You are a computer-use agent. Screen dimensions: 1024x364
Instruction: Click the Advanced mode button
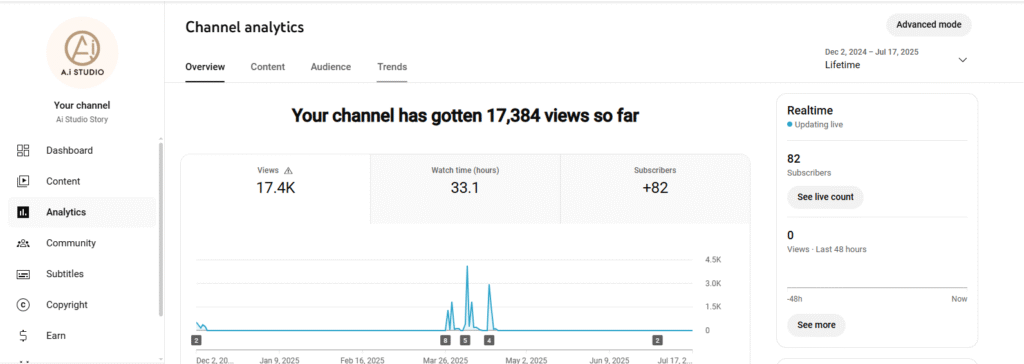(x=929, y=25)
